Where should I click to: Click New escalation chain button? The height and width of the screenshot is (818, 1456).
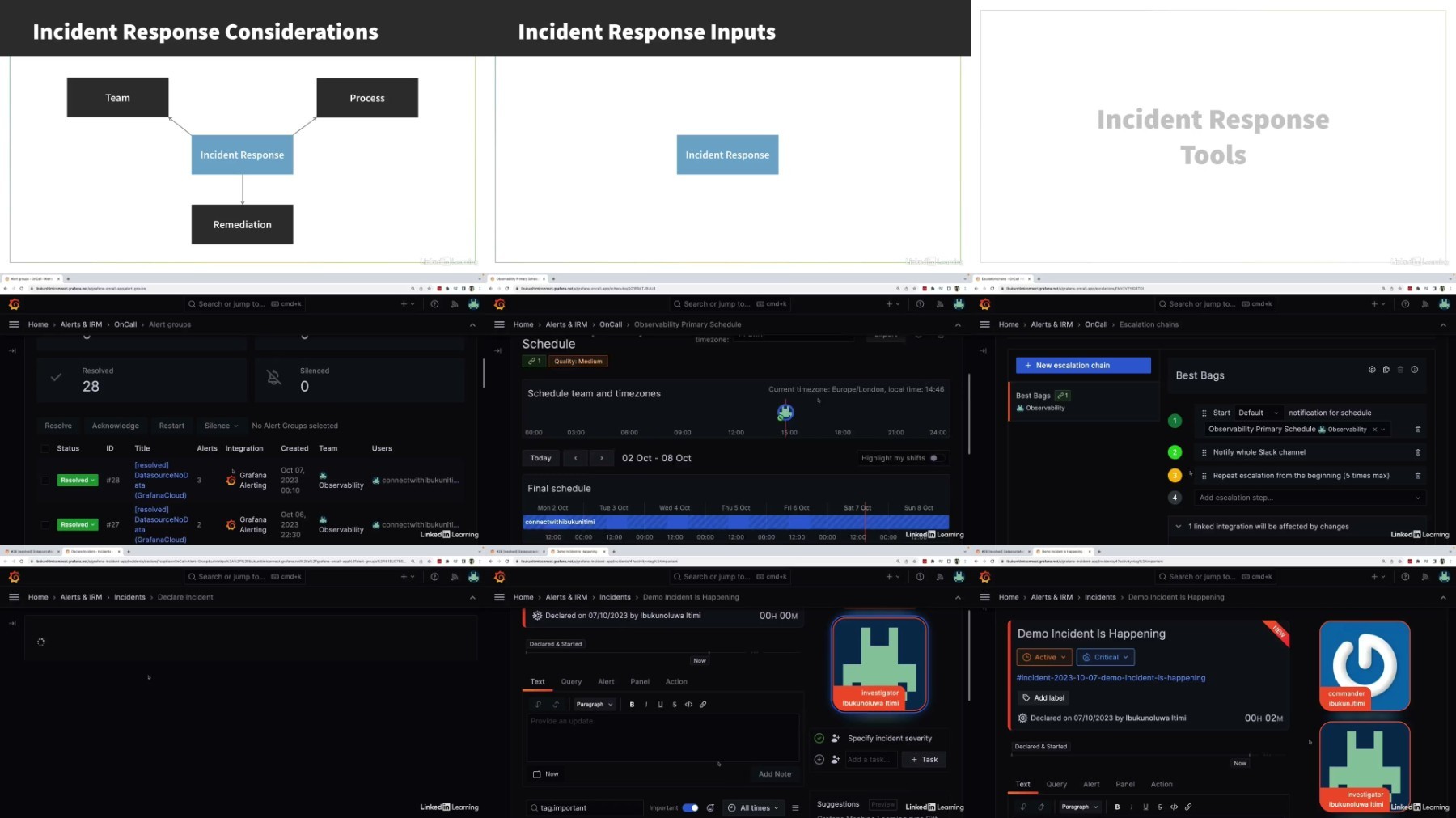click(x=1083, y=366)
